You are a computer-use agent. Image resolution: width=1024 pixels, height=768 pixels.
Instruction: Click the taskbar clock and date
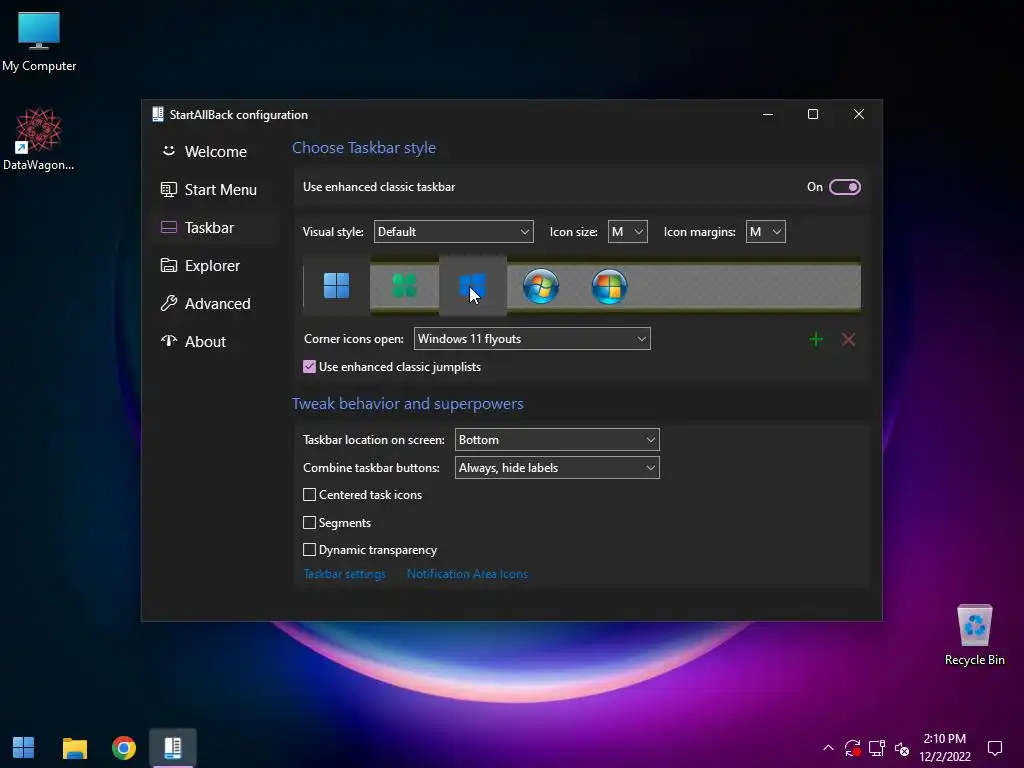945,748
